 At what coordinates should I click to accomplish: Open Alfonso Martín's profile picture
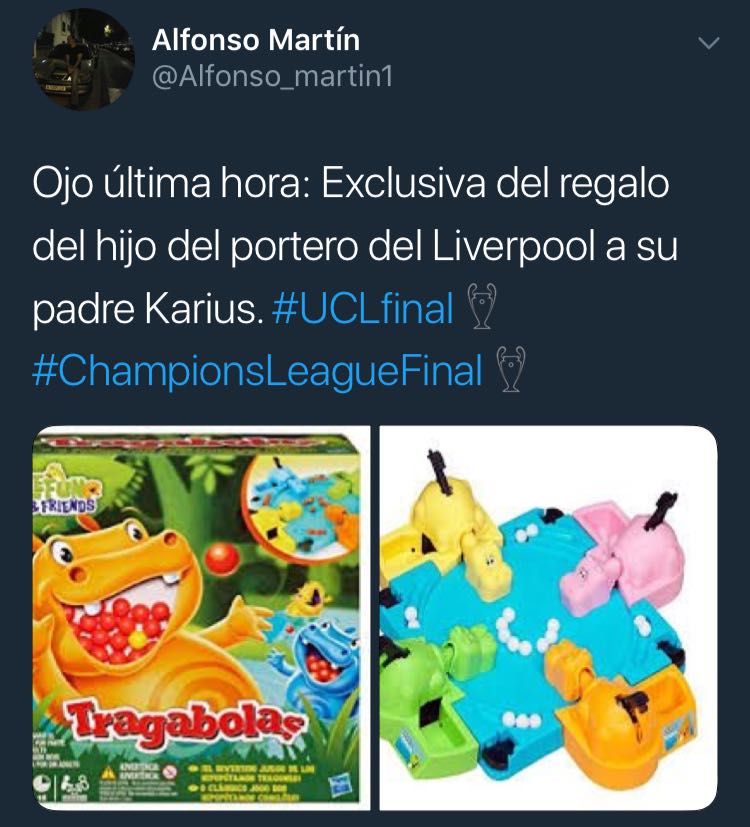84,59
